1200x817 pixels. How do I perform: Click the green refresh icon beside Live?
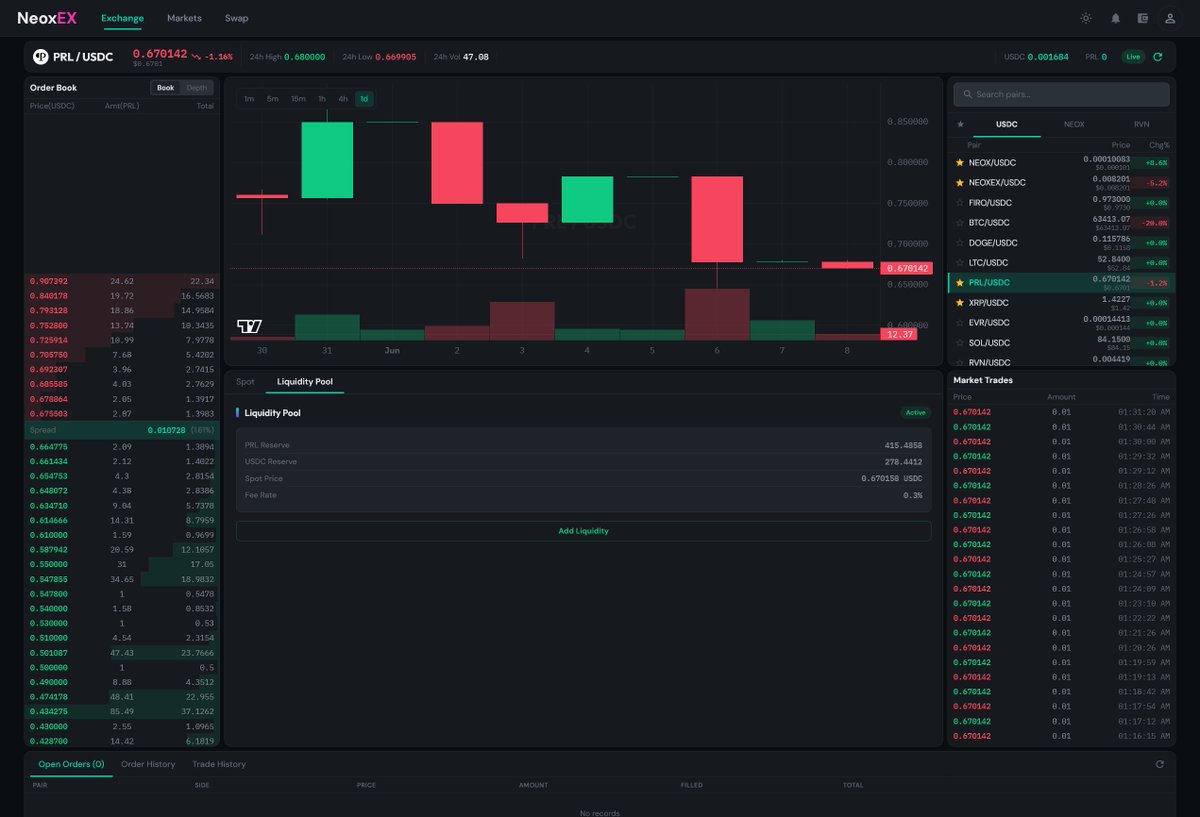[x=1158, y=57]
